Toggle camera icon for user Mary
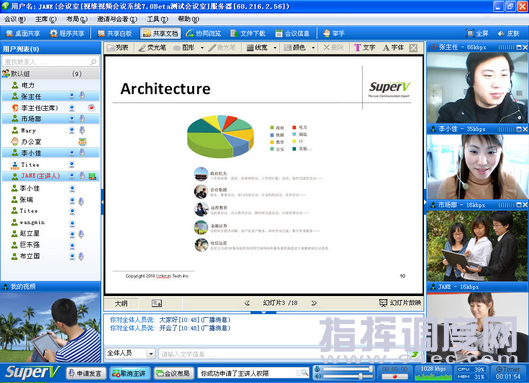 click(x=72, y=130)
